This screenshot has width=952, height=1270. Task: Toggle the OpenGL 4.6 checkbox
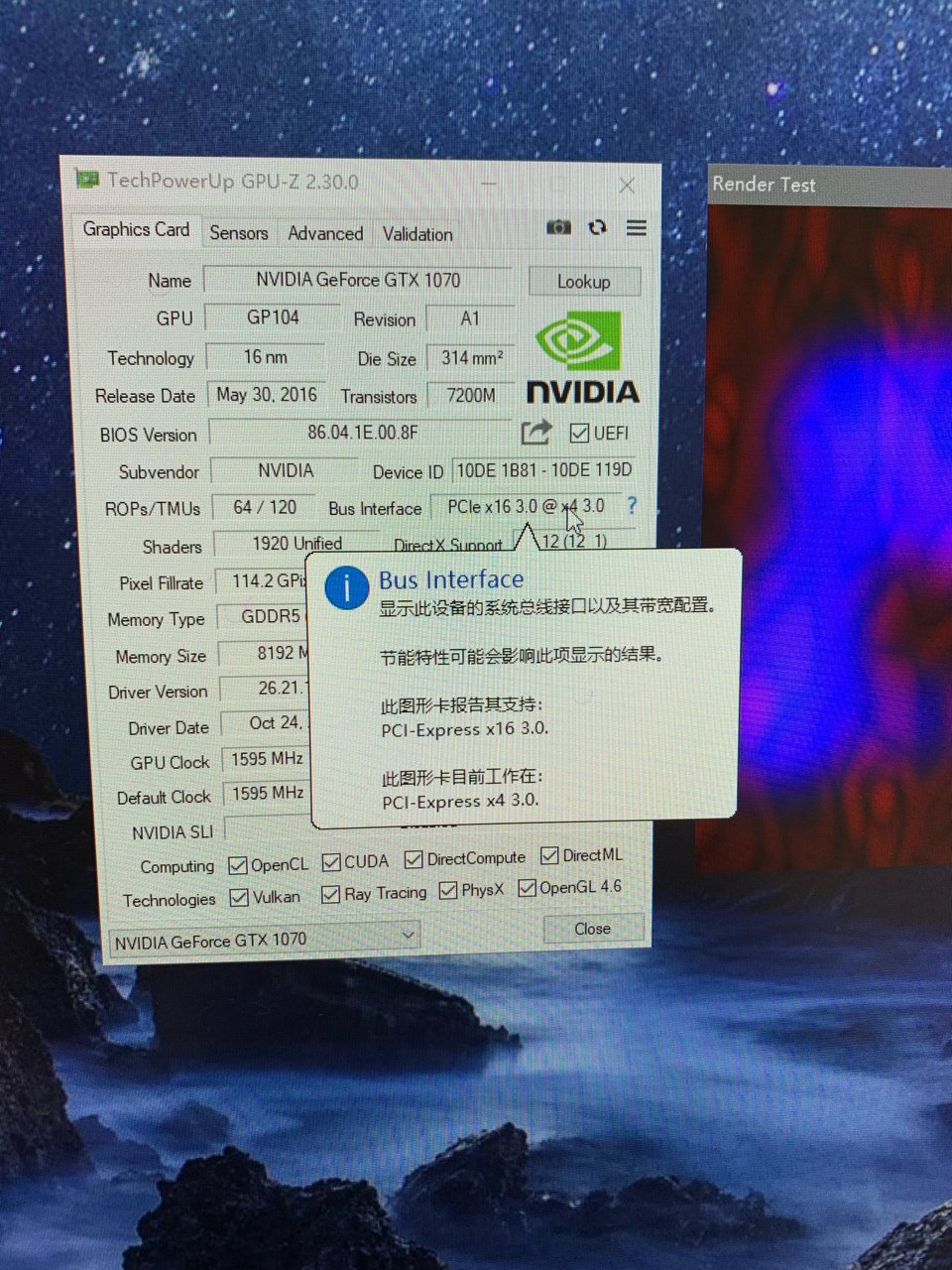coord(527,887)
